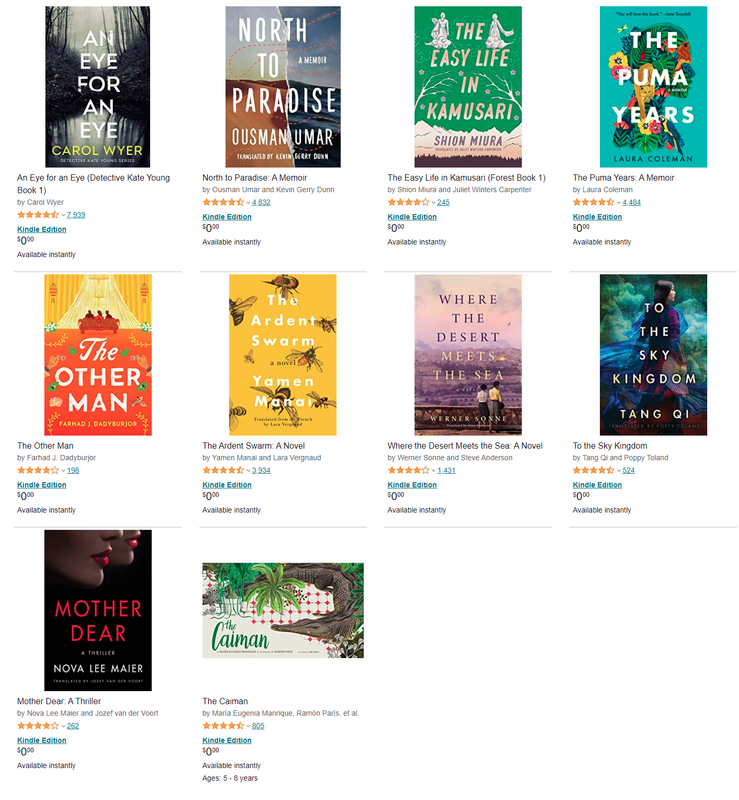Open the title link Where the Desert Meets the Sea
This screenshot has height=800, width=739.
(x=465, y=446)
